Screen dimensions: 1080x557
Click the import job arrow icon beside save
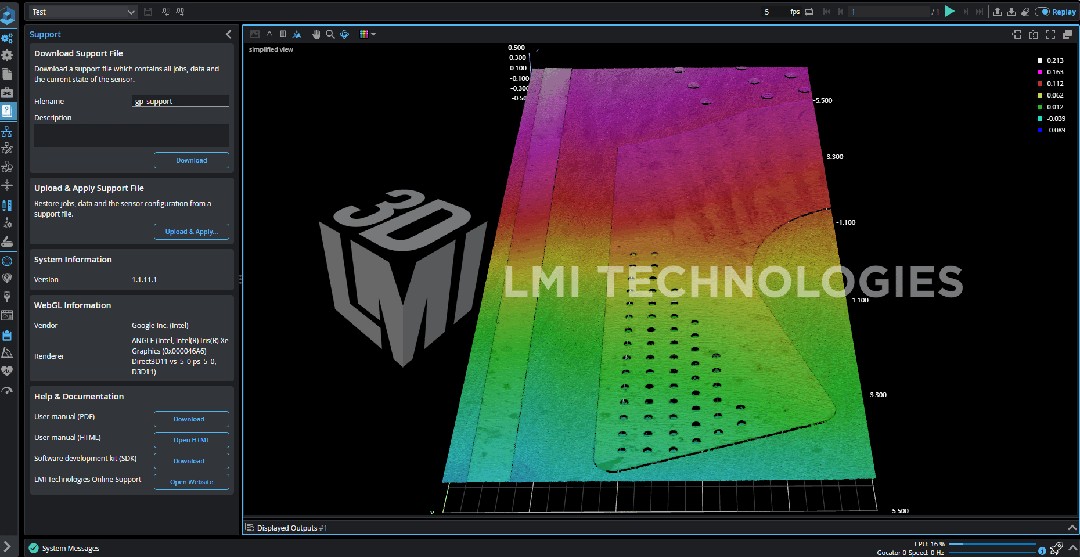click(x=165, y=12)
